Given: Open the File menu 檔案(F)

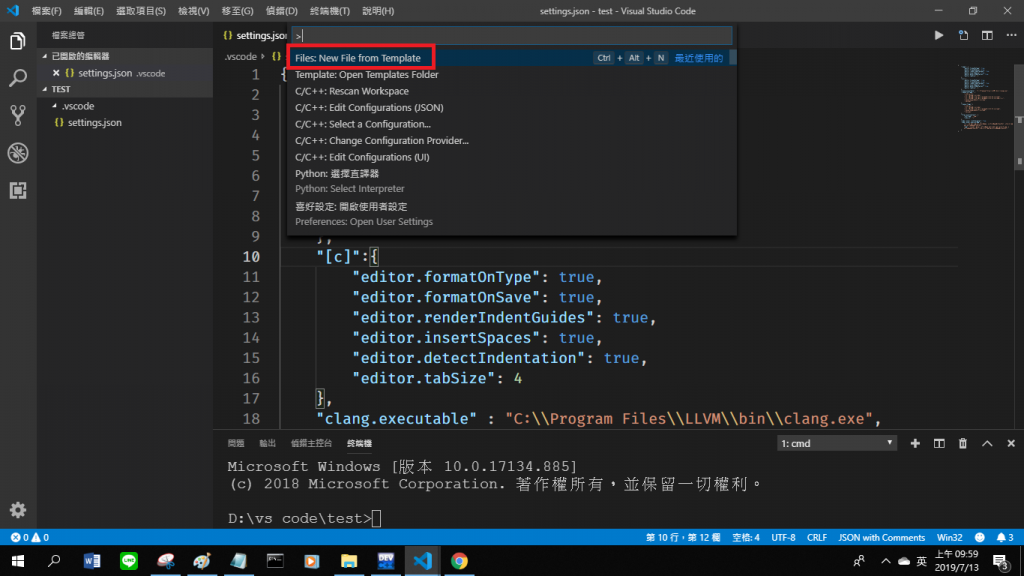Looking at the screenshot, I should pos(46,11).
